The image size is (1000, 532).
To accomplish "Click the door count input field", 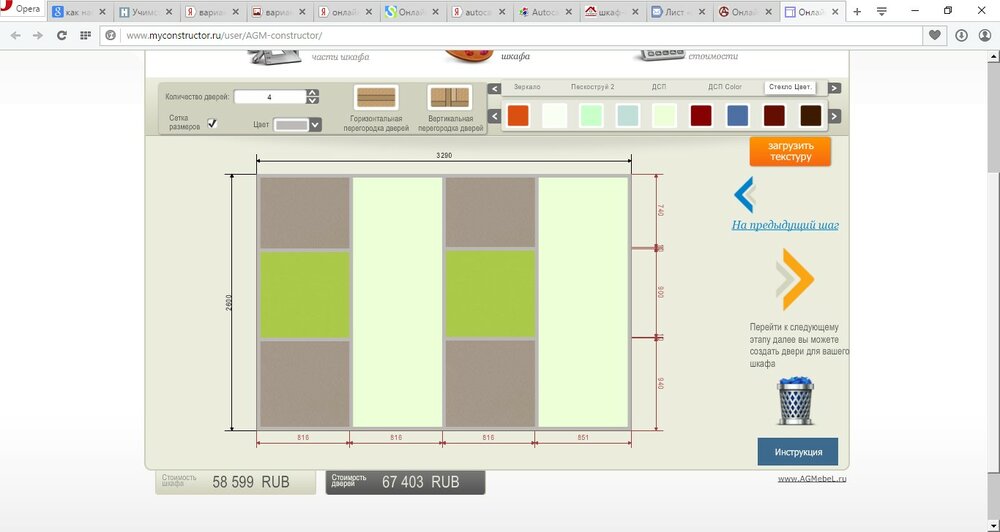I will 270,97.
